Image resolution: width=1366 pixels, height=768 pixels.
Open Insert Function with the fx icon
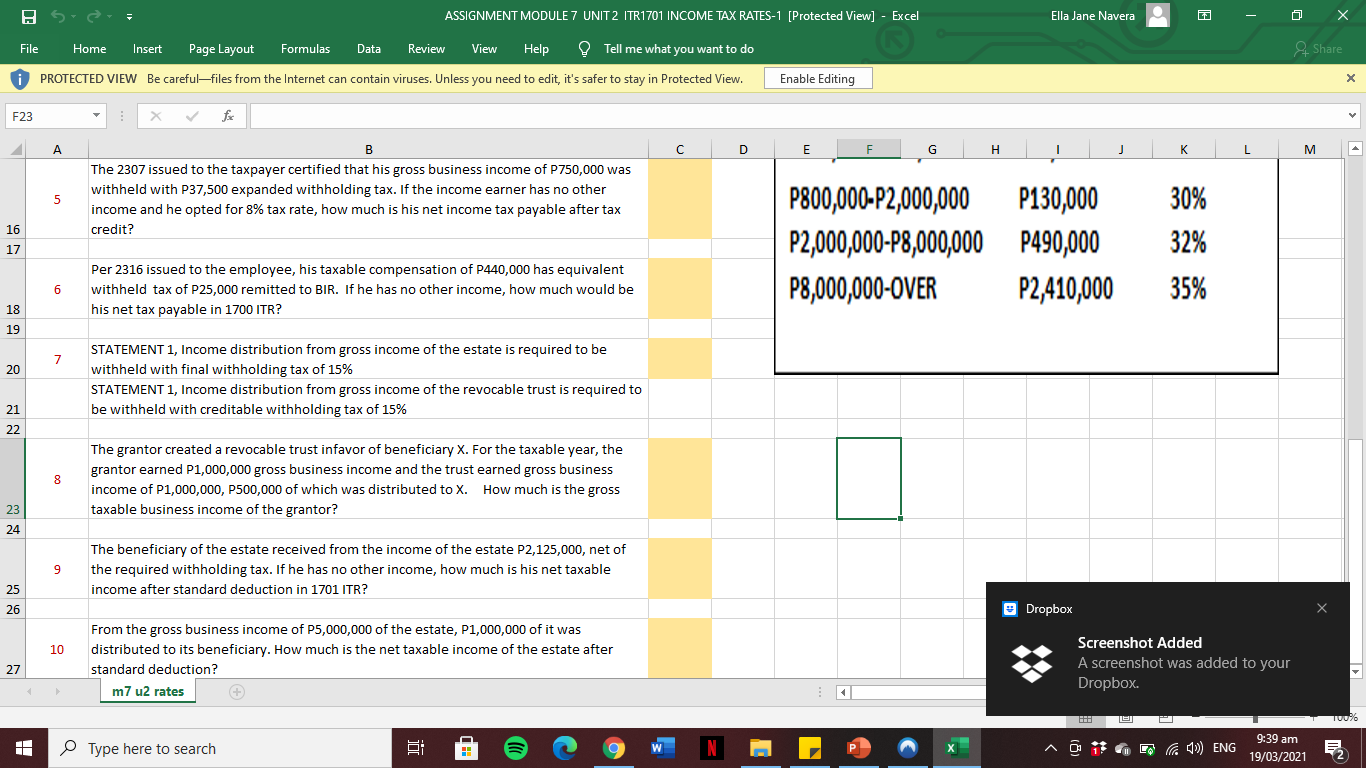coord(228,115)
